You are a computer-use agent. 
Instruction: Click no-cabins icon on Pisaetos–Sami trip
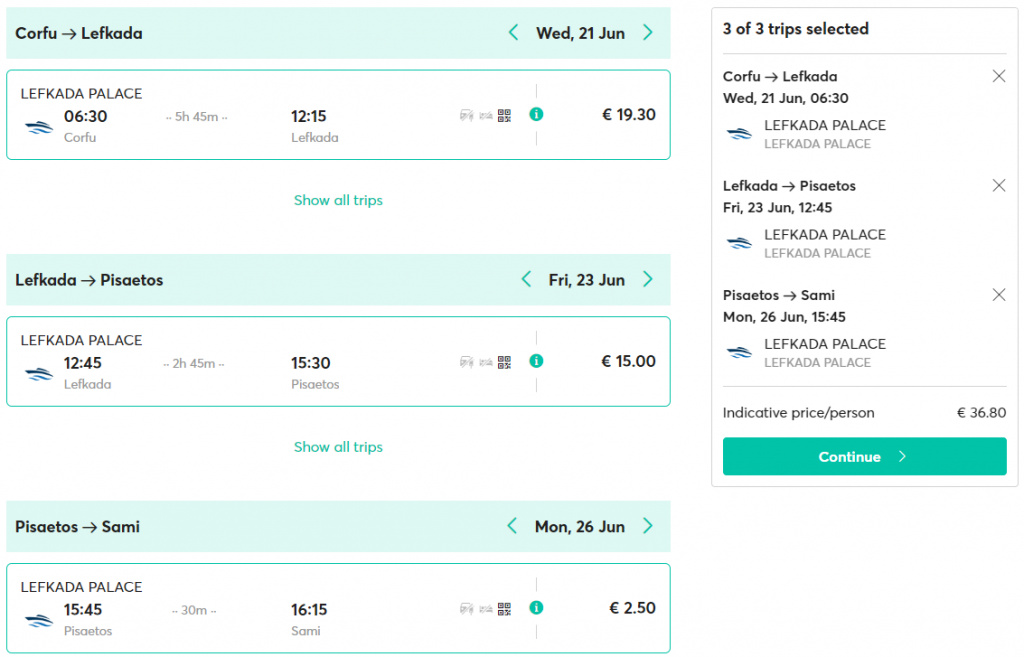tap(486, 609)
